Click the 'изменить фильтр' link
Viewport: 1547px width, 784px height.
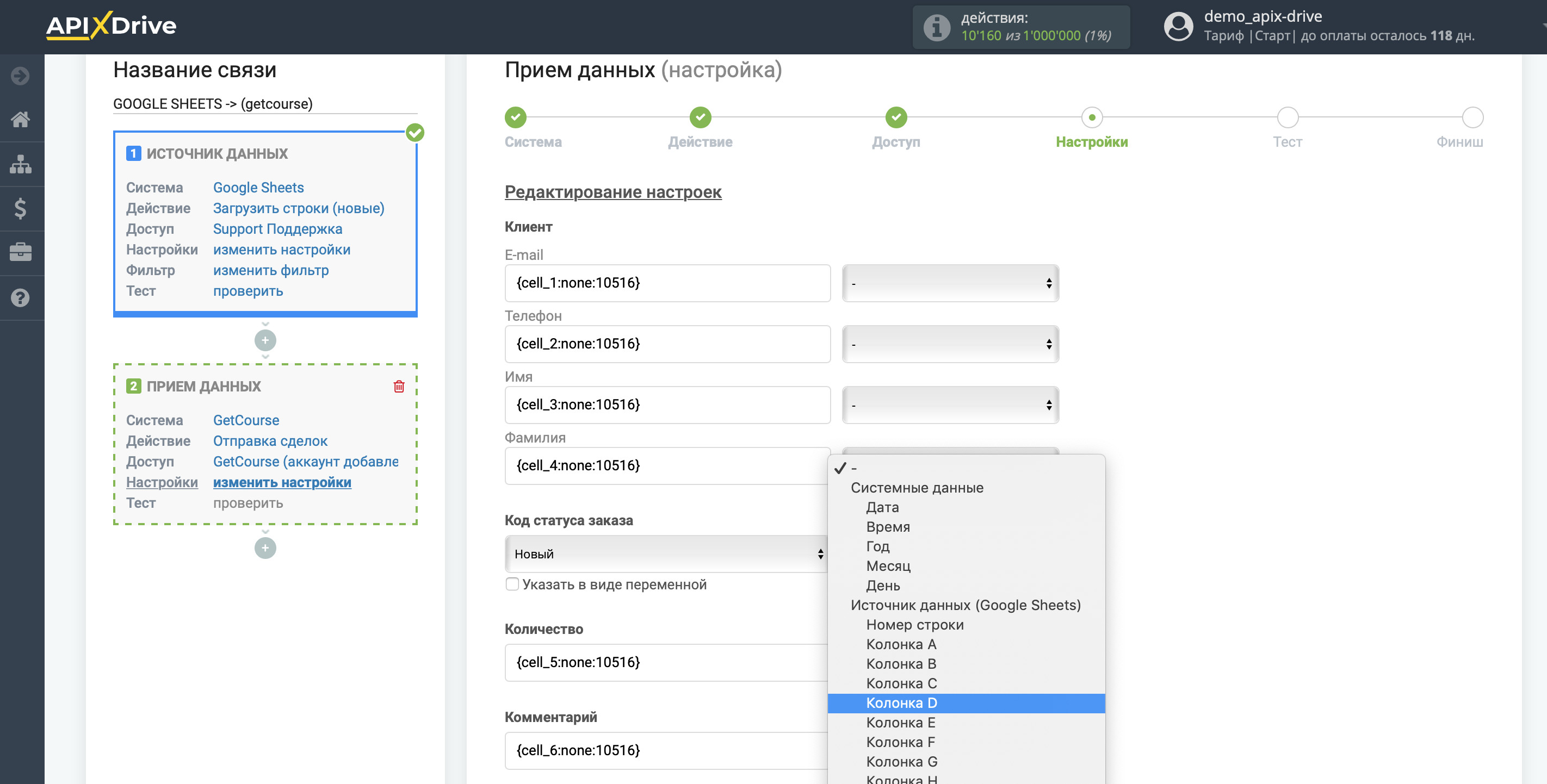tap(271, 270)
